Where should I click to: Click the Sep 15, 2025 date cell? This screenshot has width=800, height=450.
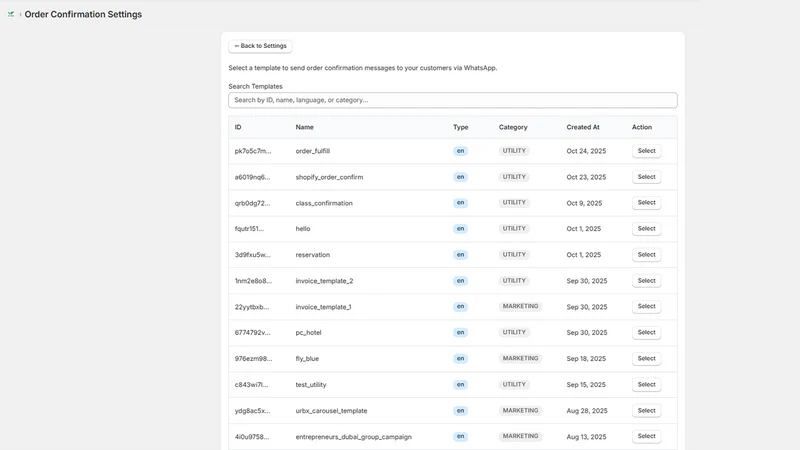[586, 385]
